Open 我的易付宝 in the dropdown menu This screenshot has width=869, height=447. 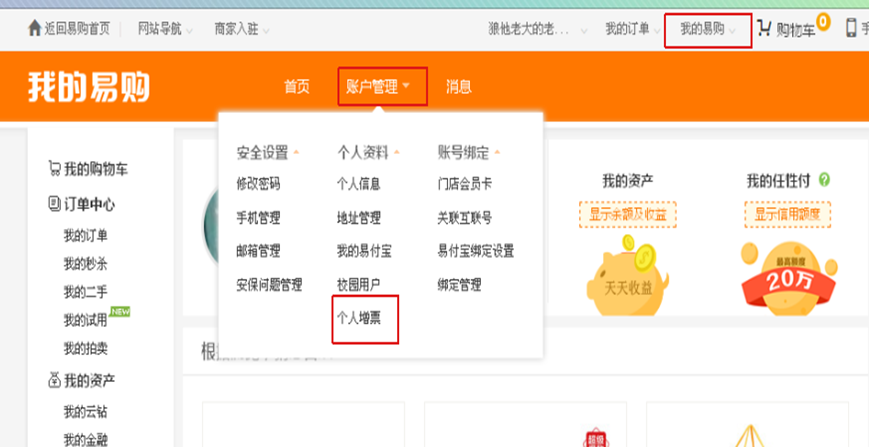pyautogui.click(x=364, y=251)
